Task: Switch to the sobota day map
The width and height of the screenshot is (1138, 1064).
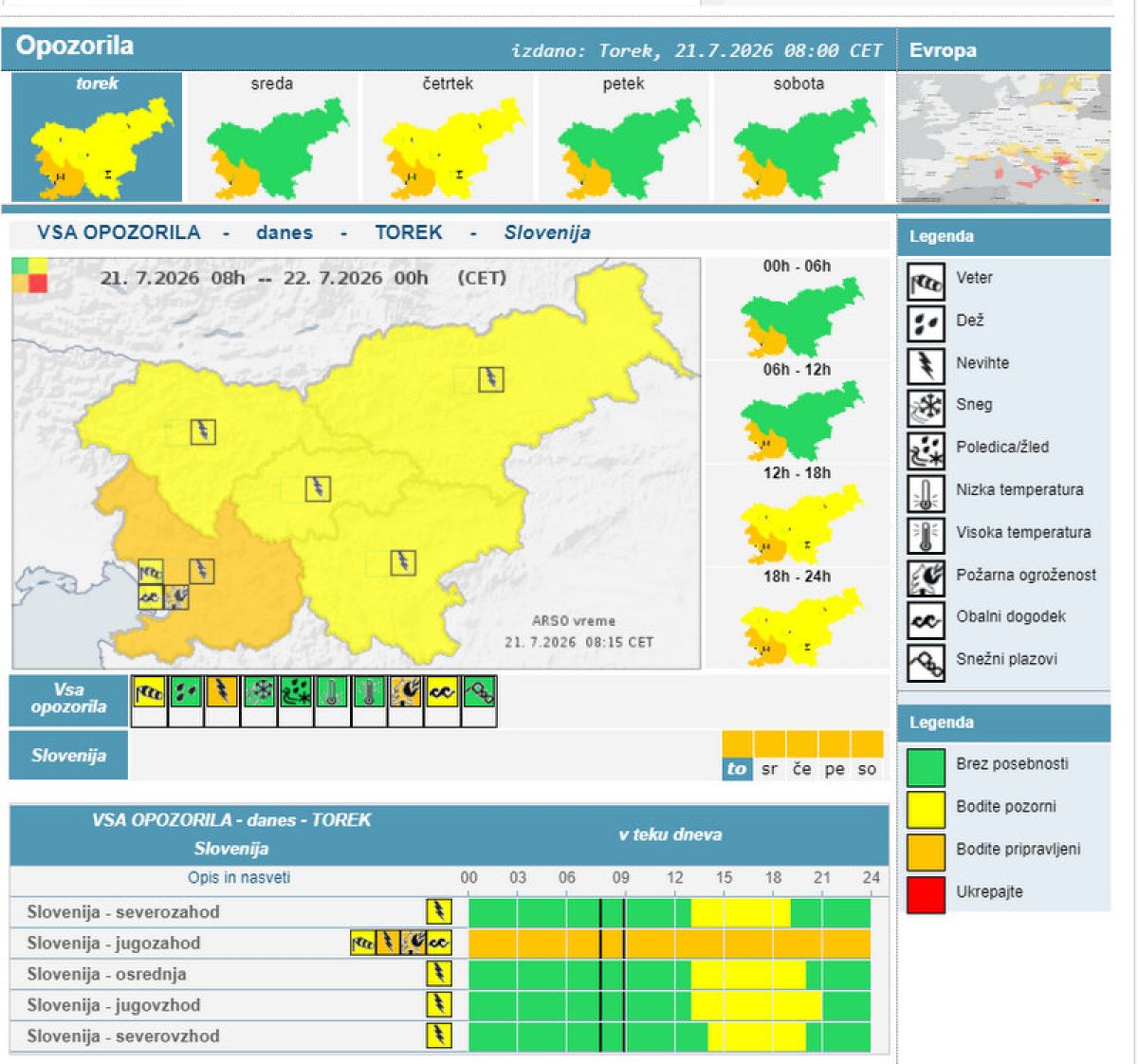Action: pos(799,137)
